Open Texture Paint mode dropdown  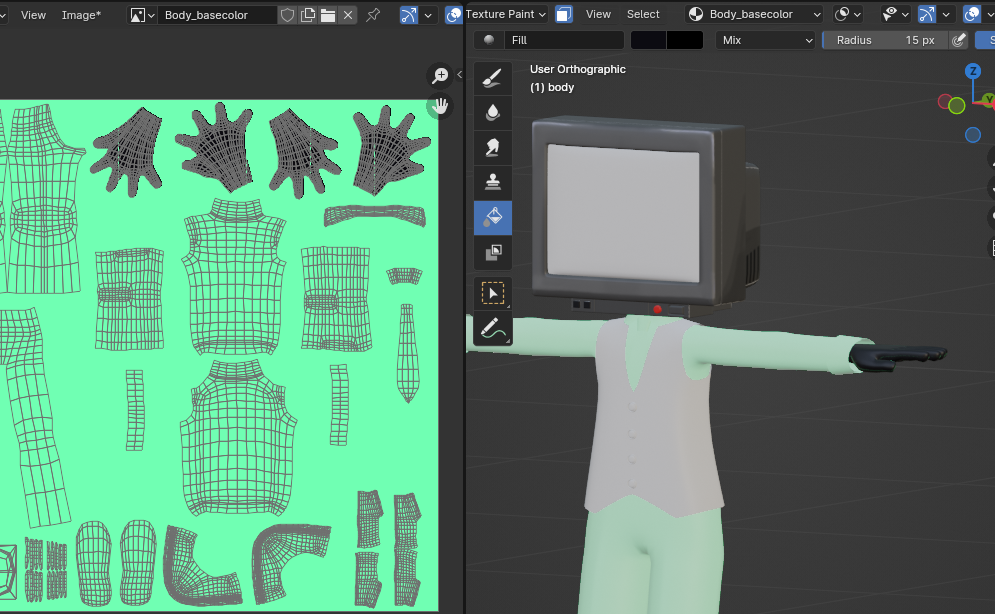[506, 14]
